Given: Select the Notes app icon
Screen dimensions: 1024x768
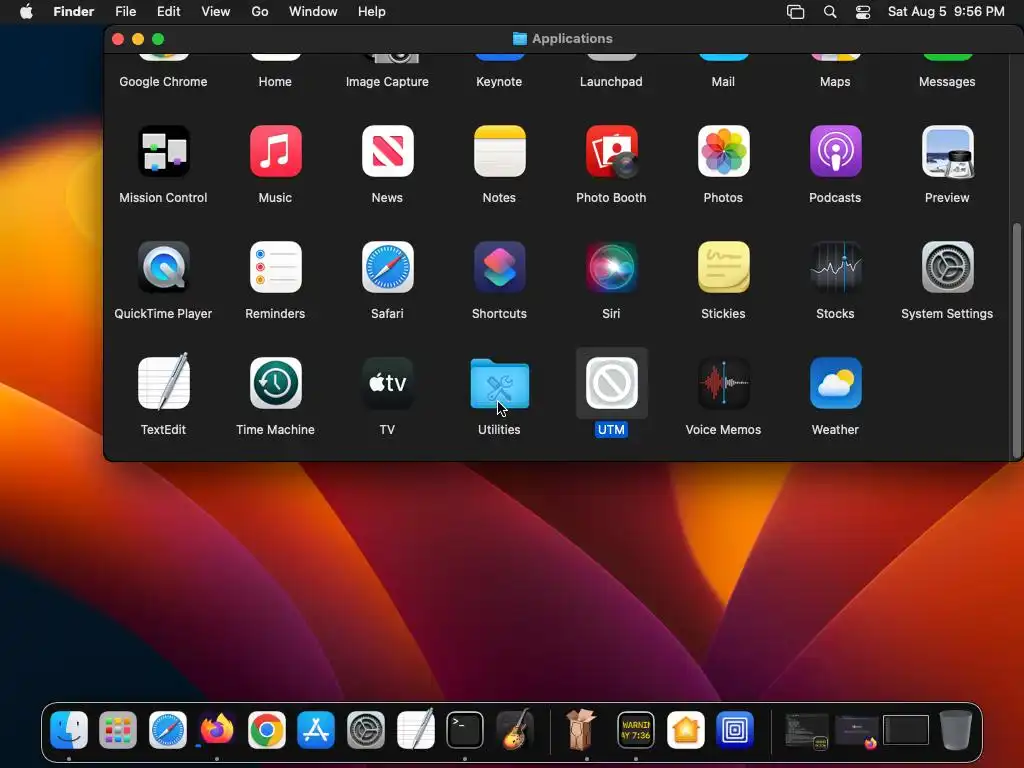Looking at the screenshot, I should tap(500, 152).
